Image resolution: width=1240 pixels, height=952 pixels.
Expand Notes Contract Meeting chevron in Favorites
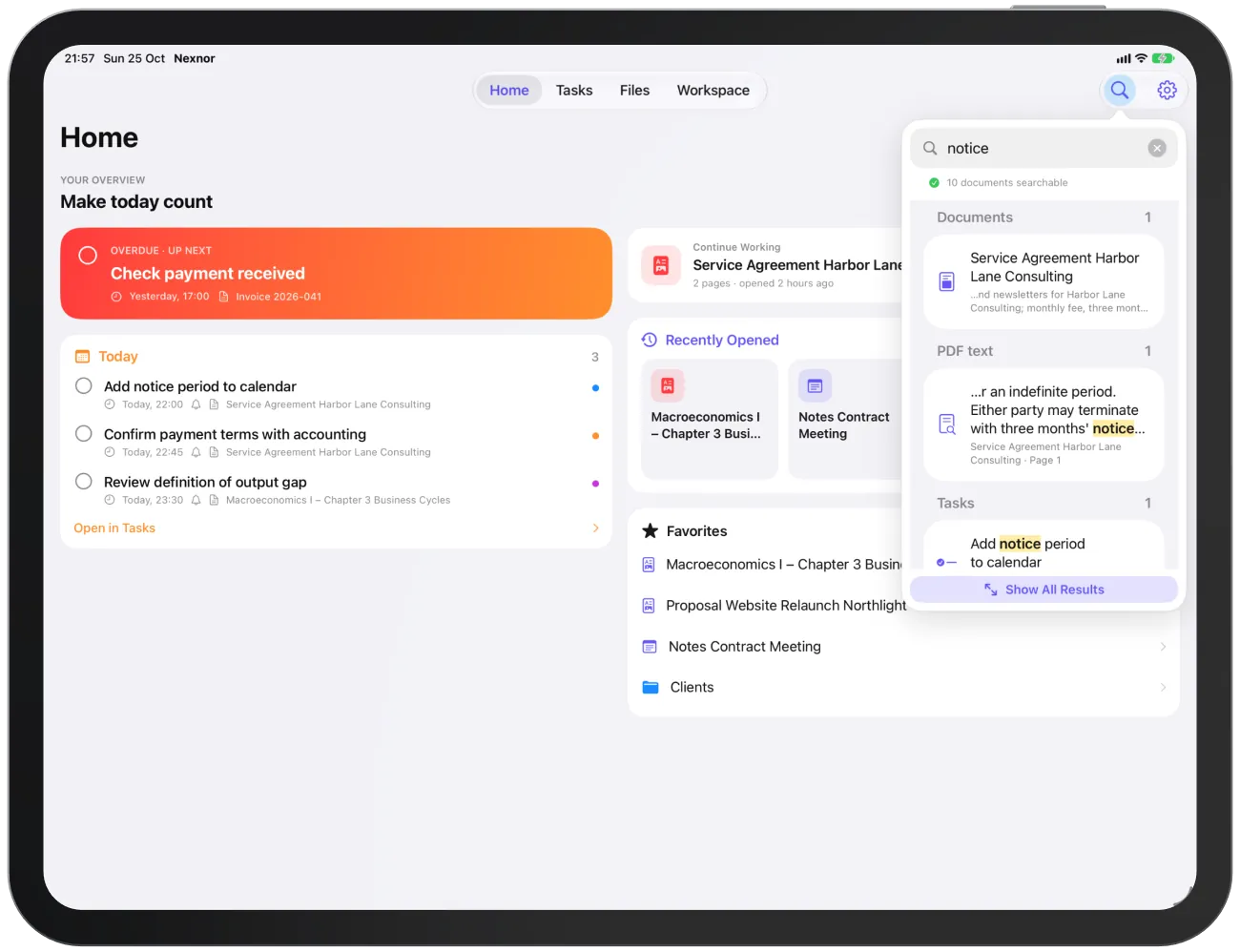1163,646
